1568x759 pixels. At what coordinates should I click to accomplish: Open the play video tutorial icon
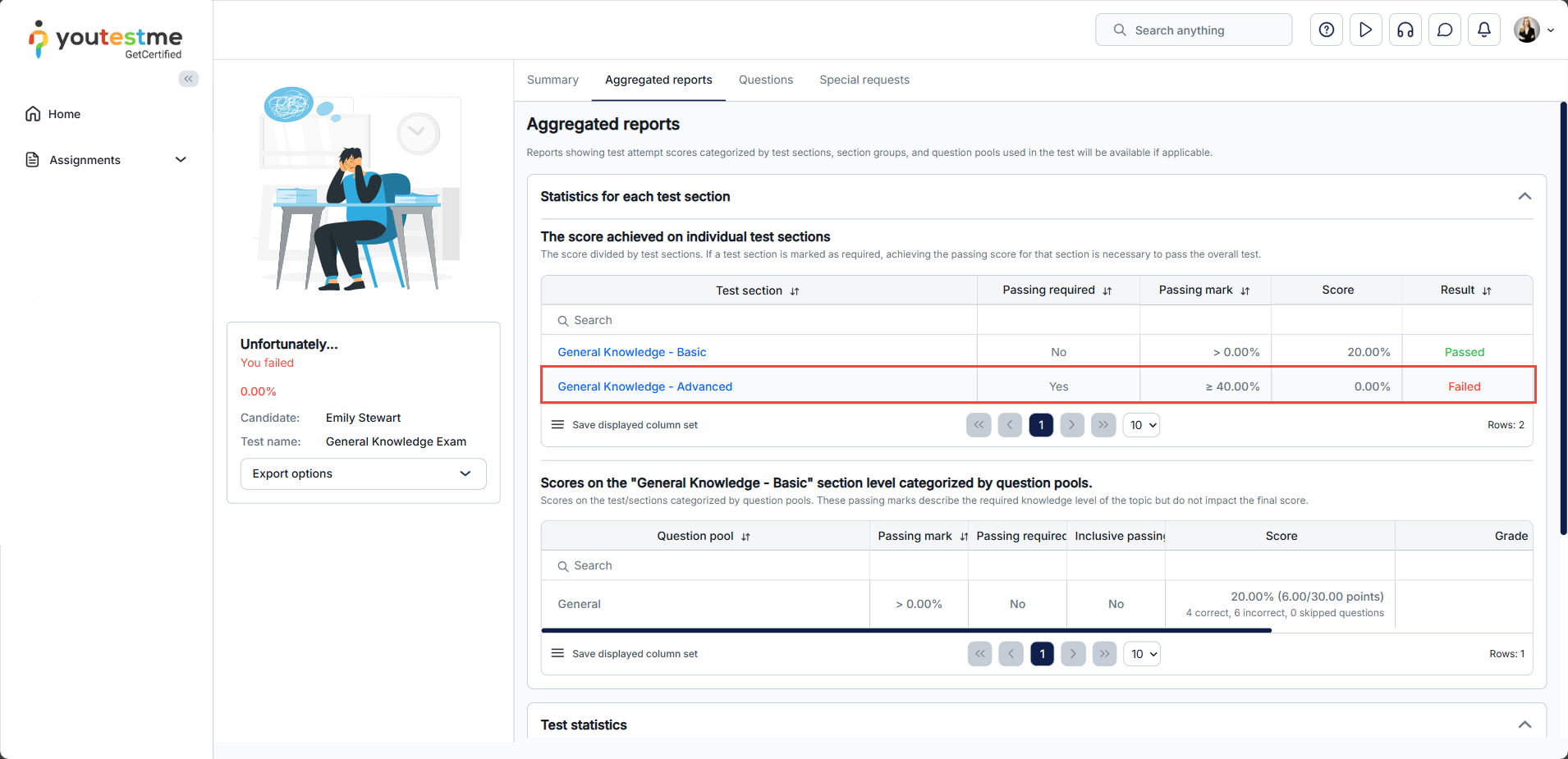point(1365,30)
